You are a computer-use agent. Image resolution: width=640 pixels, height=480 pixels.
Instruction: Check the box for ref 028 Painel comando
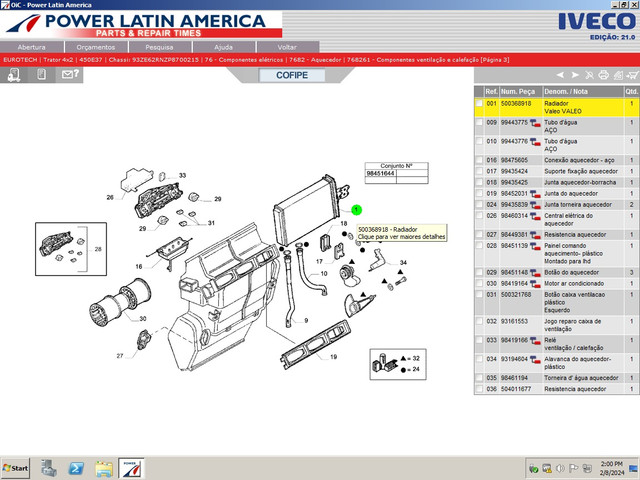click(479, 246)
